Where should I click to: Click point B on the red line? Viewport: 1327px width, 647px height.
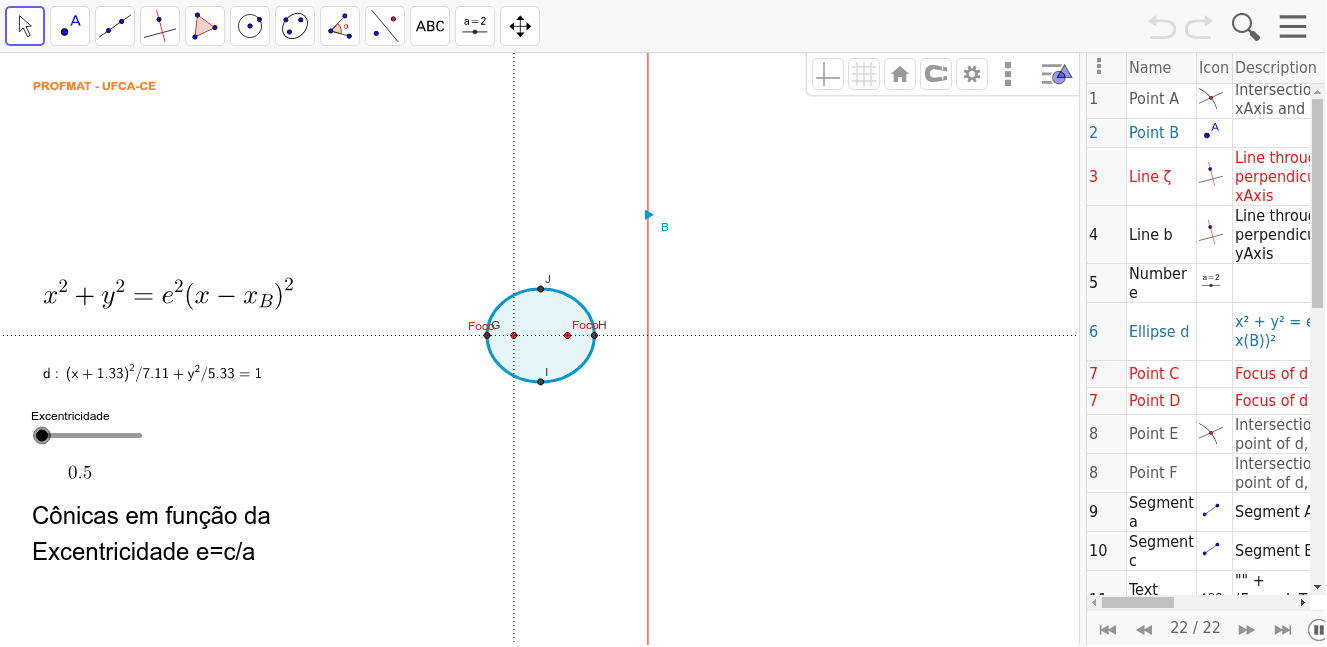tap(649, 214)
